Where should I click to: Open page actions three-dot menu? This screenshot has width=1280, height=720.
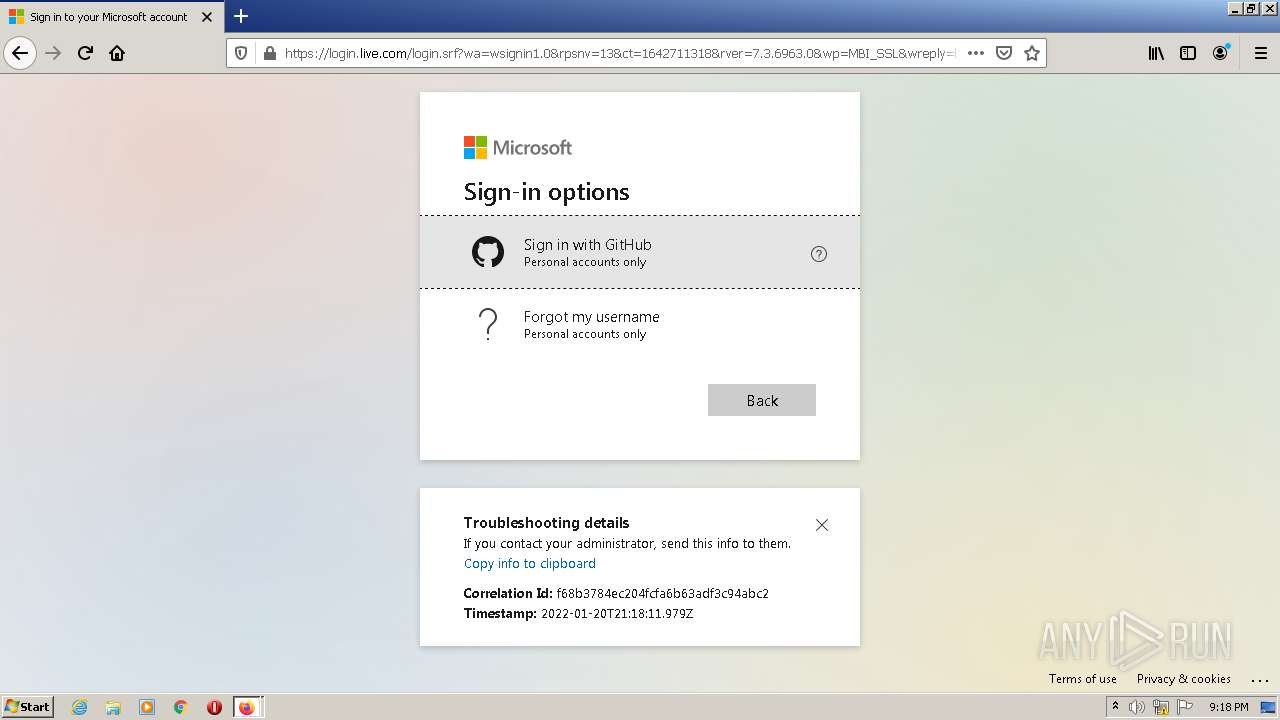(x=976, y=53)
